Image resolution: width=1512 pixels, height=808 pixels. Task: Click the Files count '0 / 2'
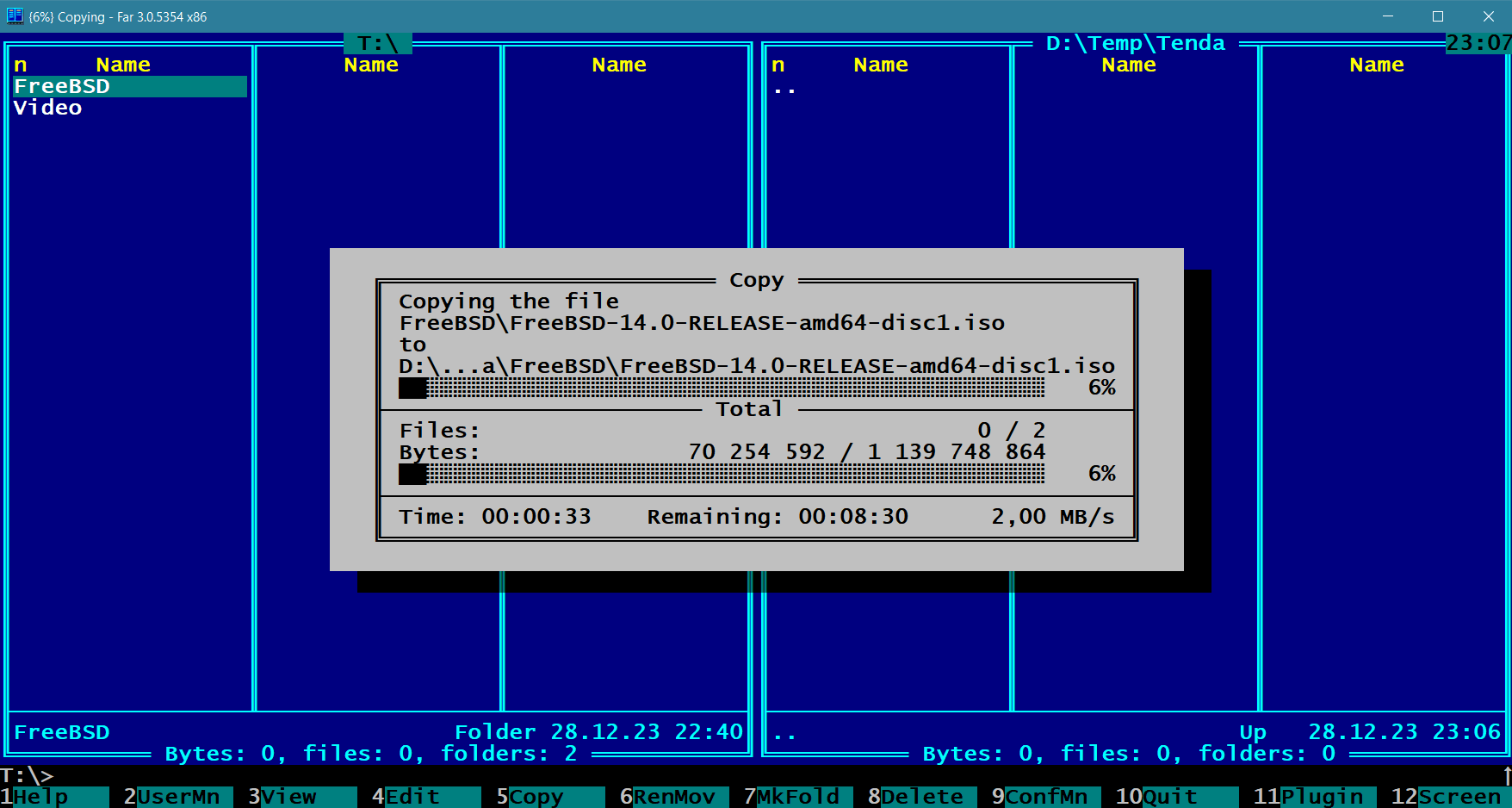pos(1012,431)
